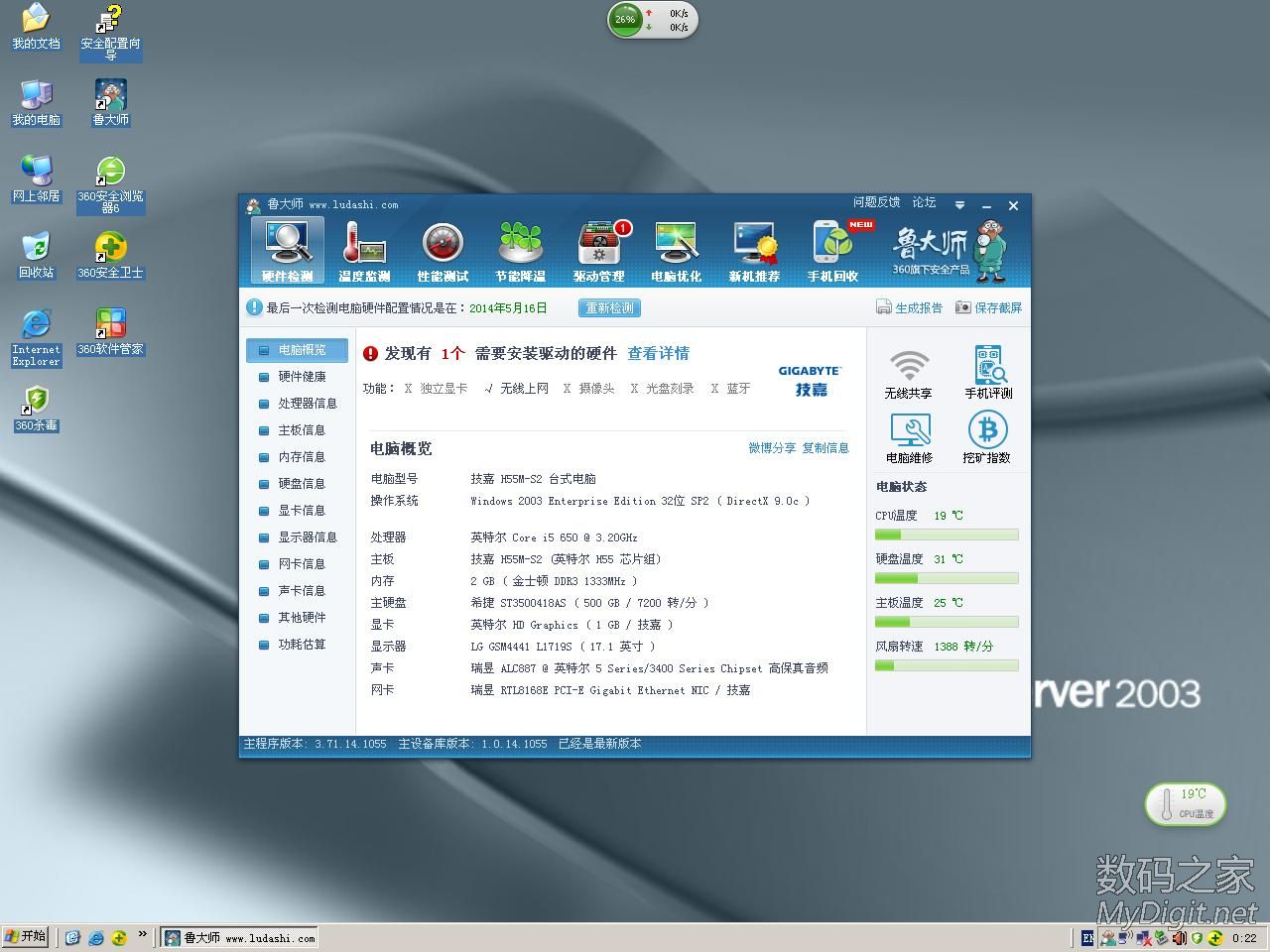Screen dimensions: 1270x952
Task: Open the 360安全浏览器6 desktop shortcut
Action: click(x=110, y=184)
